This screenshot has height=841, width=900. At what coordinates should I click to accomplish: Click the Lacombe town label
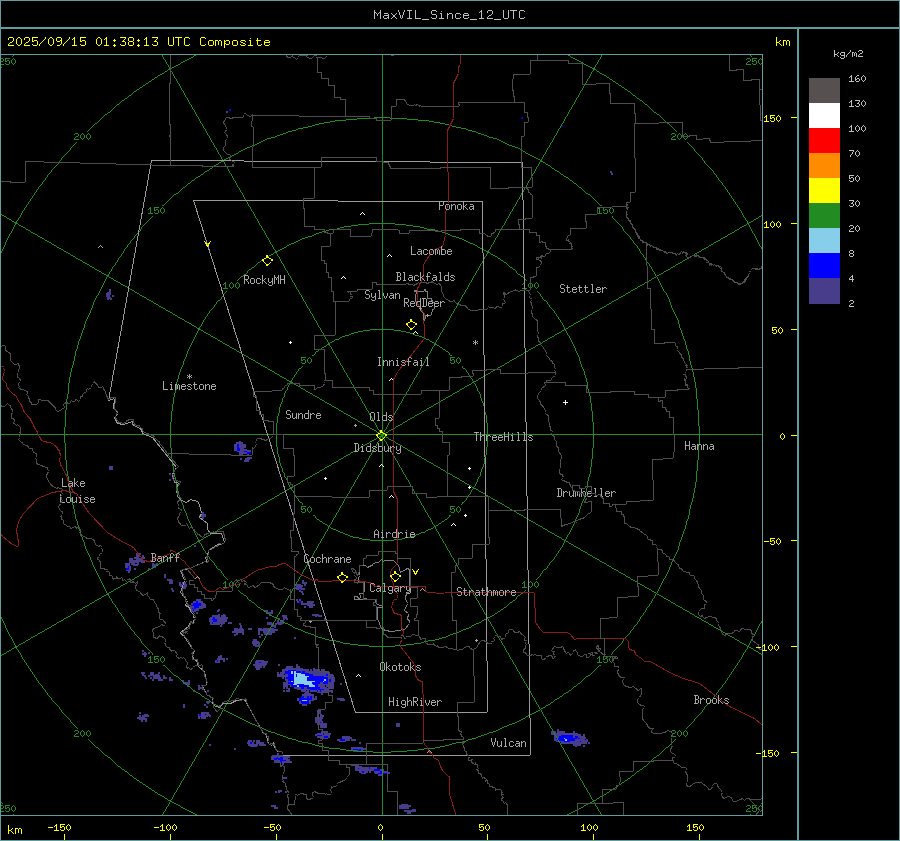click(431, 251)
